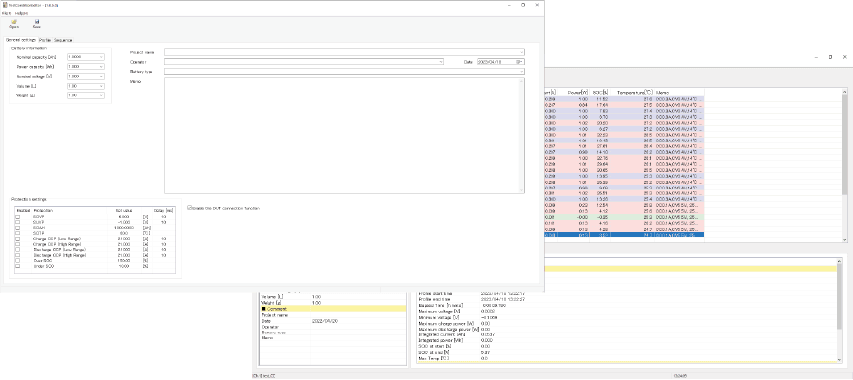Click SOC column header in back window

pos(601,92)
